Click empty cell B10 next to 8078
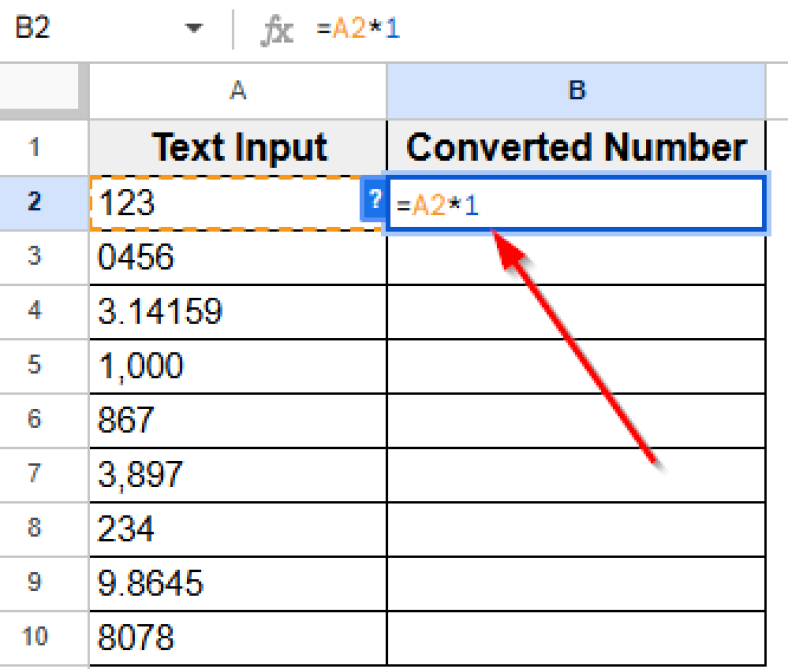 click(576, 637)
